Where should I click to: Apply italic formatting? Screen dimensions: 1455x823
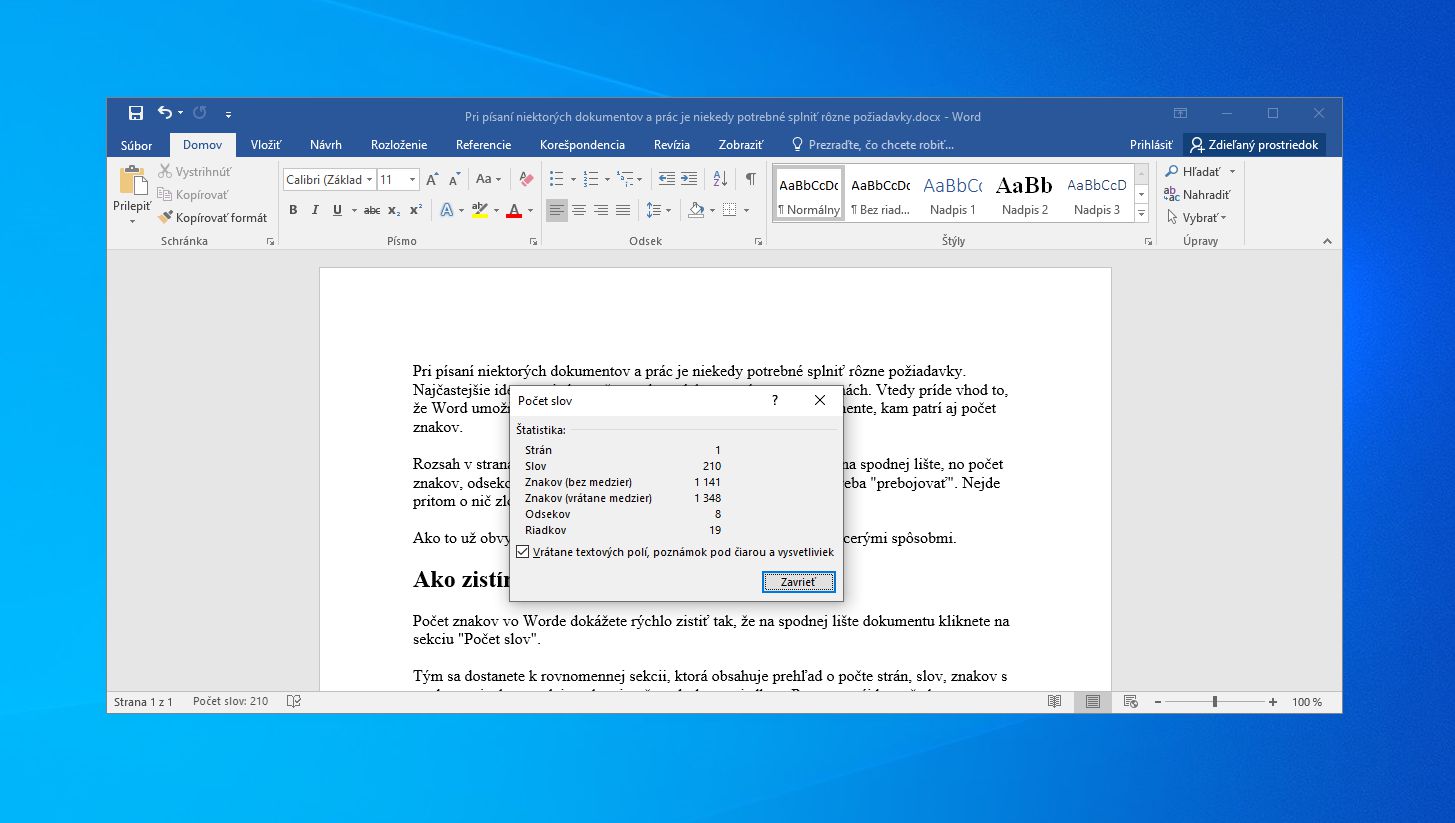[315, 210]
